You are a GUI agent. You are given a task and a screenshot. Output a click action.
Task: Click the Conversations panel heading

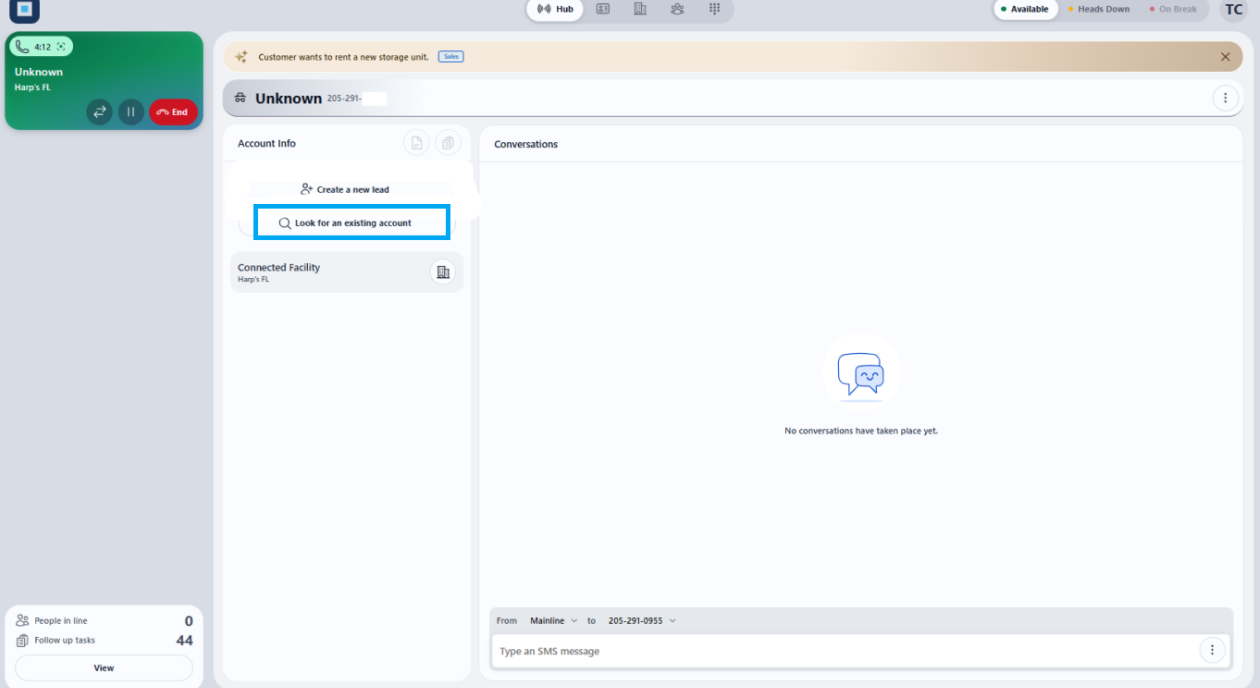click(x=526, y=144)
